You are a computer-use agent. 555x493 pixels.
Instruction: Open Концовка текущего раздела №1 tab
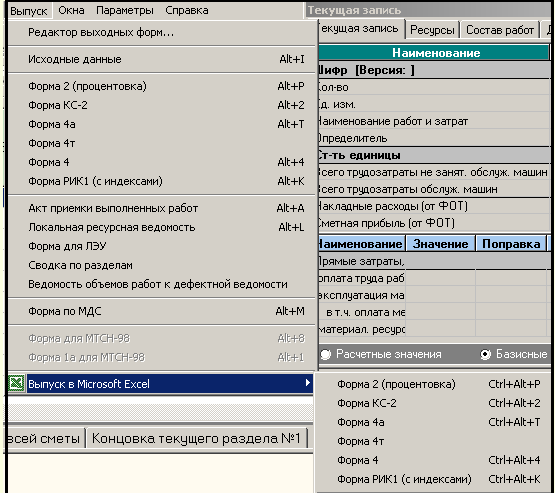tap(196, 438)
